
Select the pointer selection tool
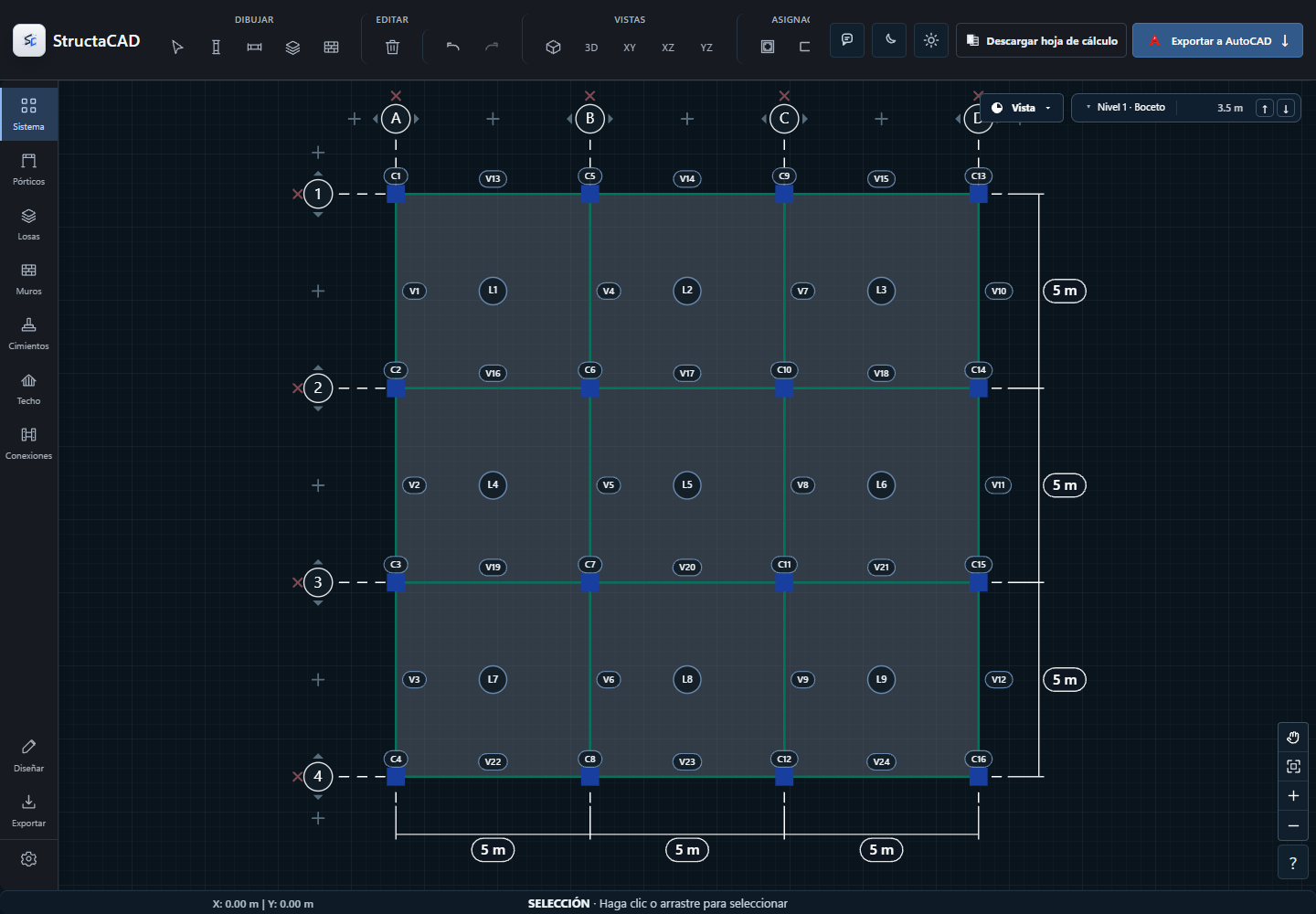[177, 47]
